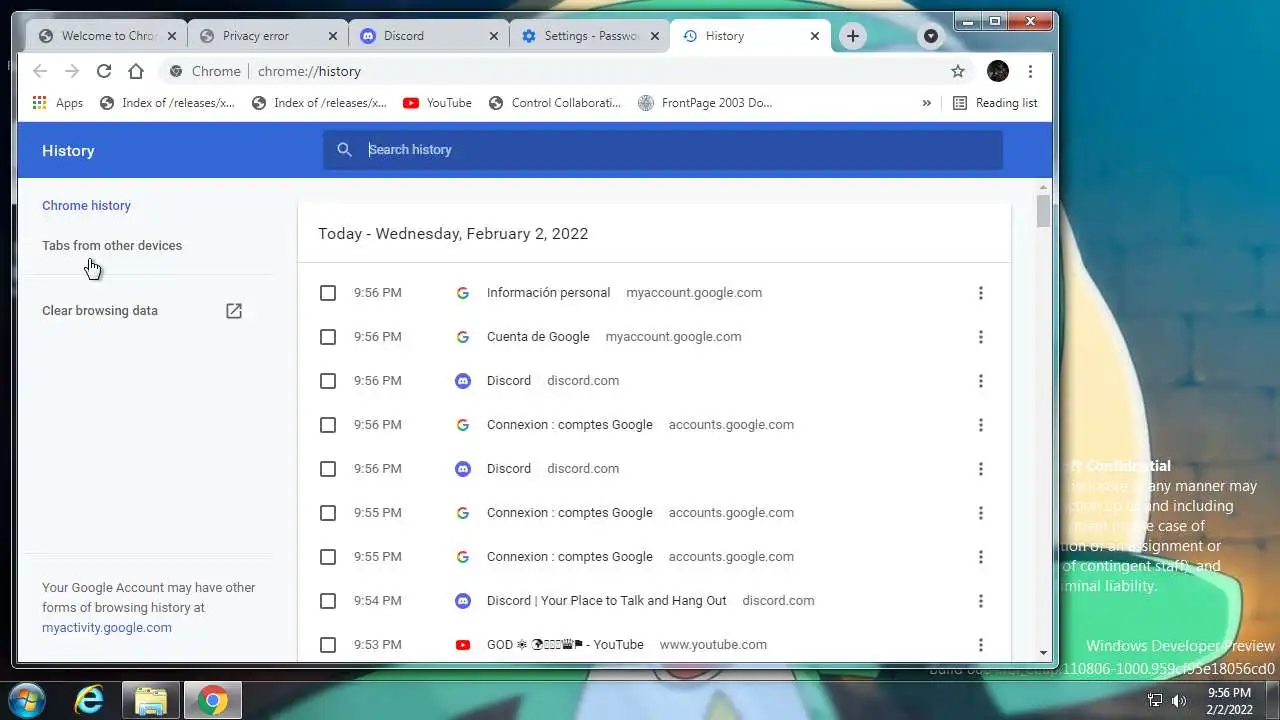
Task: Select Chrome history in sidebar
Action: point(86,206)
